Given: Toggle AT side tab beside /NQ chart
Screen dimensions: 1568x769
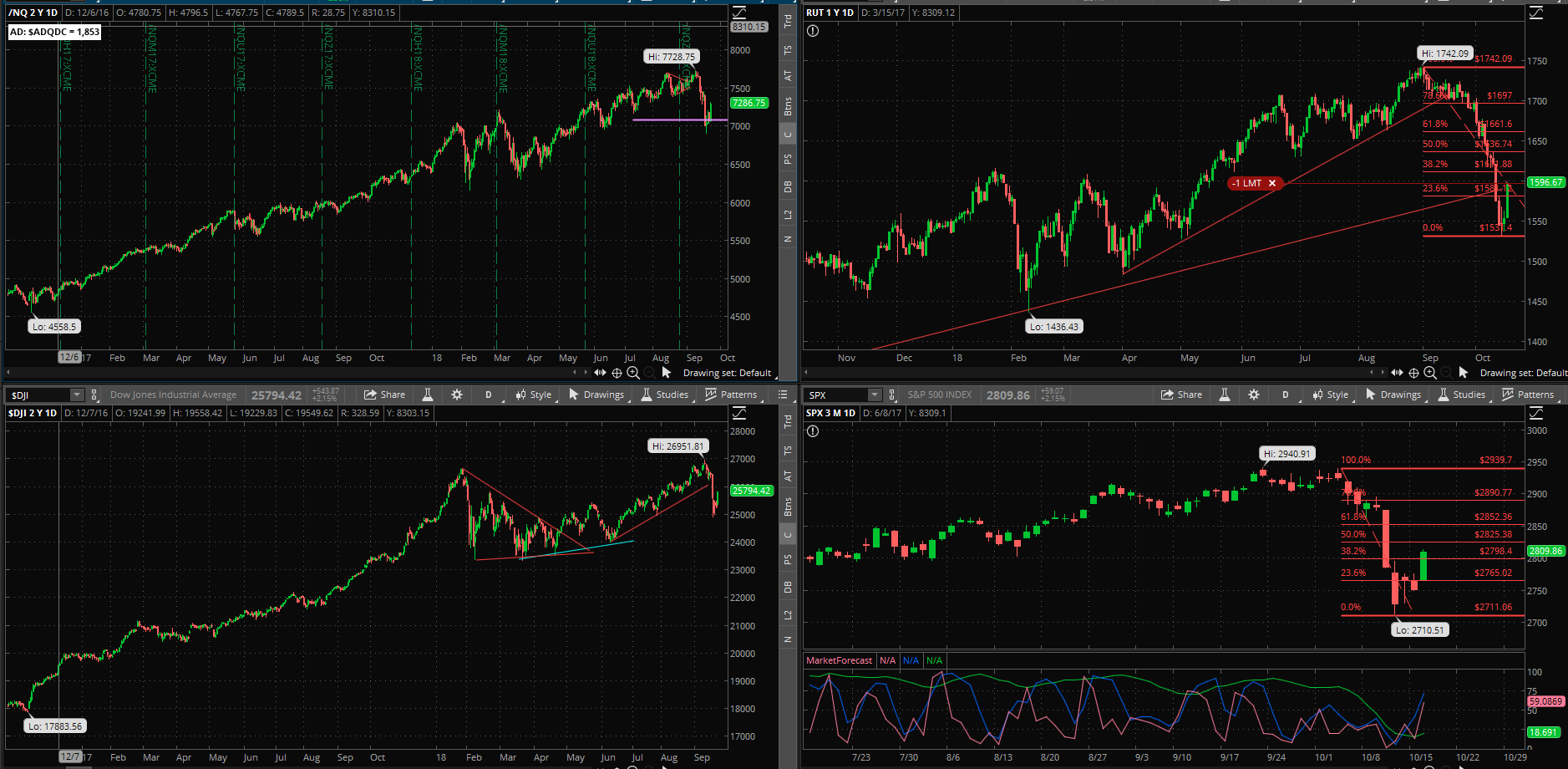Looking at the screenshot, I should pos(788,75).
